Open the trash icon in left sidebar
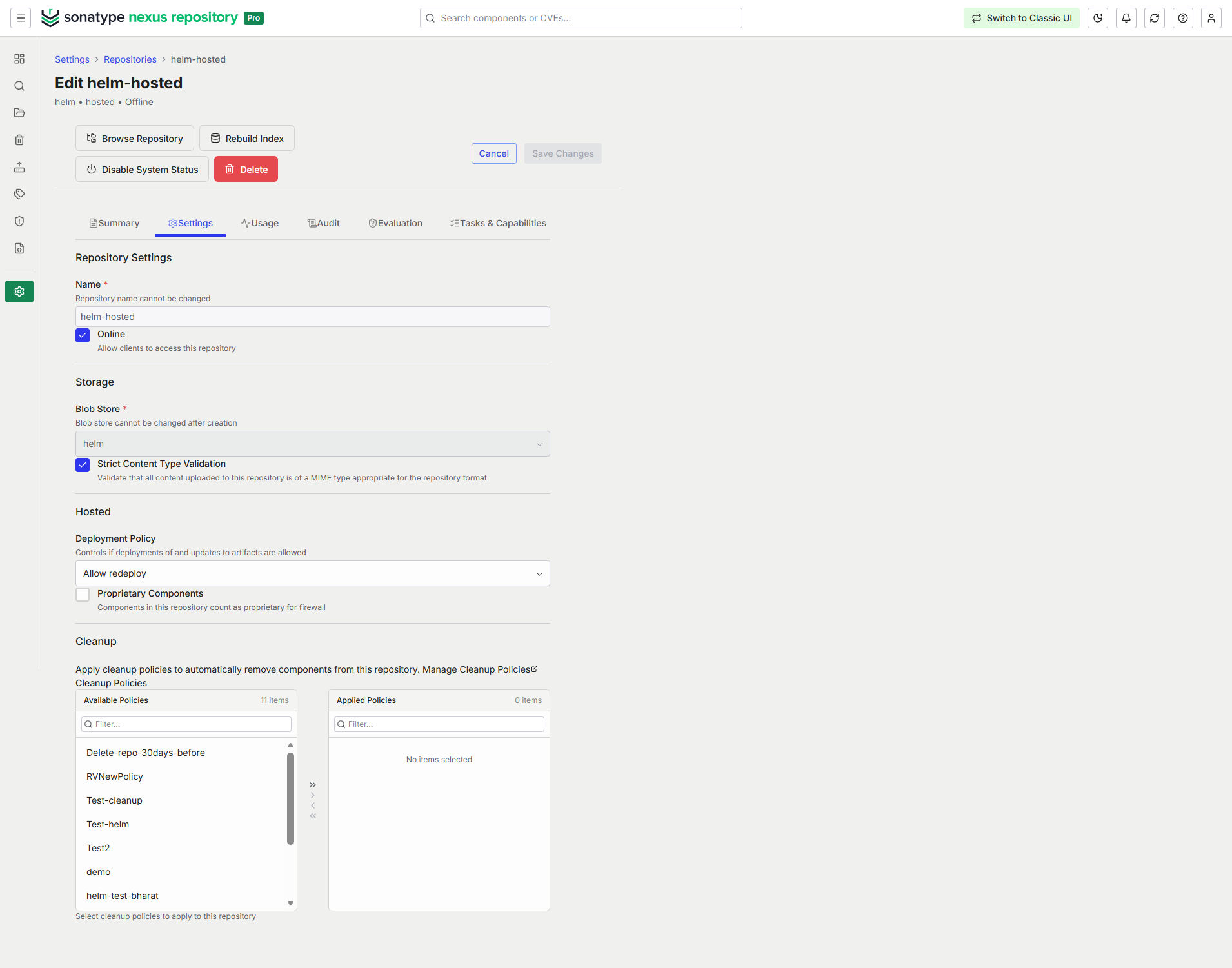 [19, 140]
